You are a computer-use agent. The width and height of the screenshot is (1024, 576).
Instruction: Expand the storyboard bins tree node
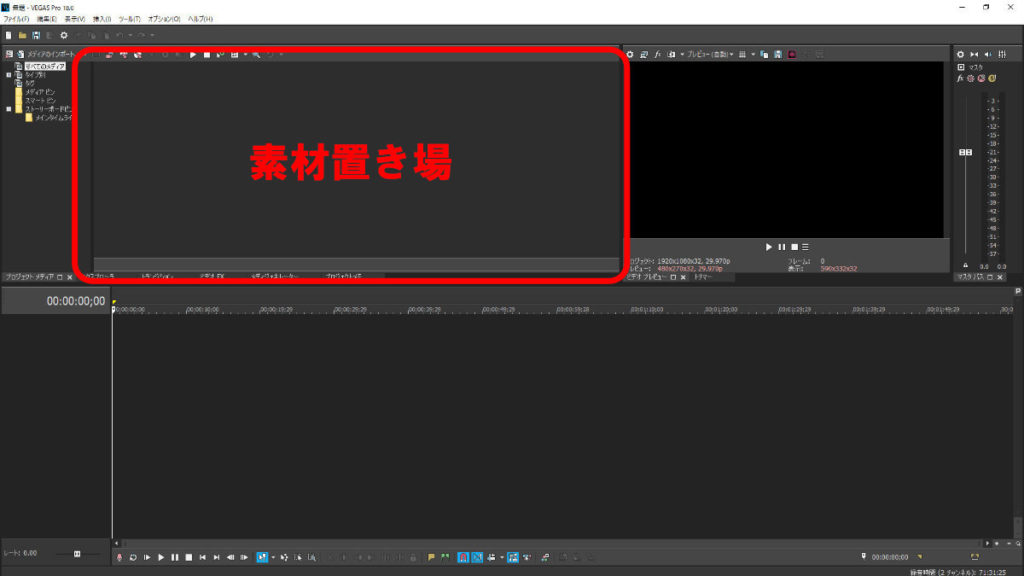coord(8,108)
